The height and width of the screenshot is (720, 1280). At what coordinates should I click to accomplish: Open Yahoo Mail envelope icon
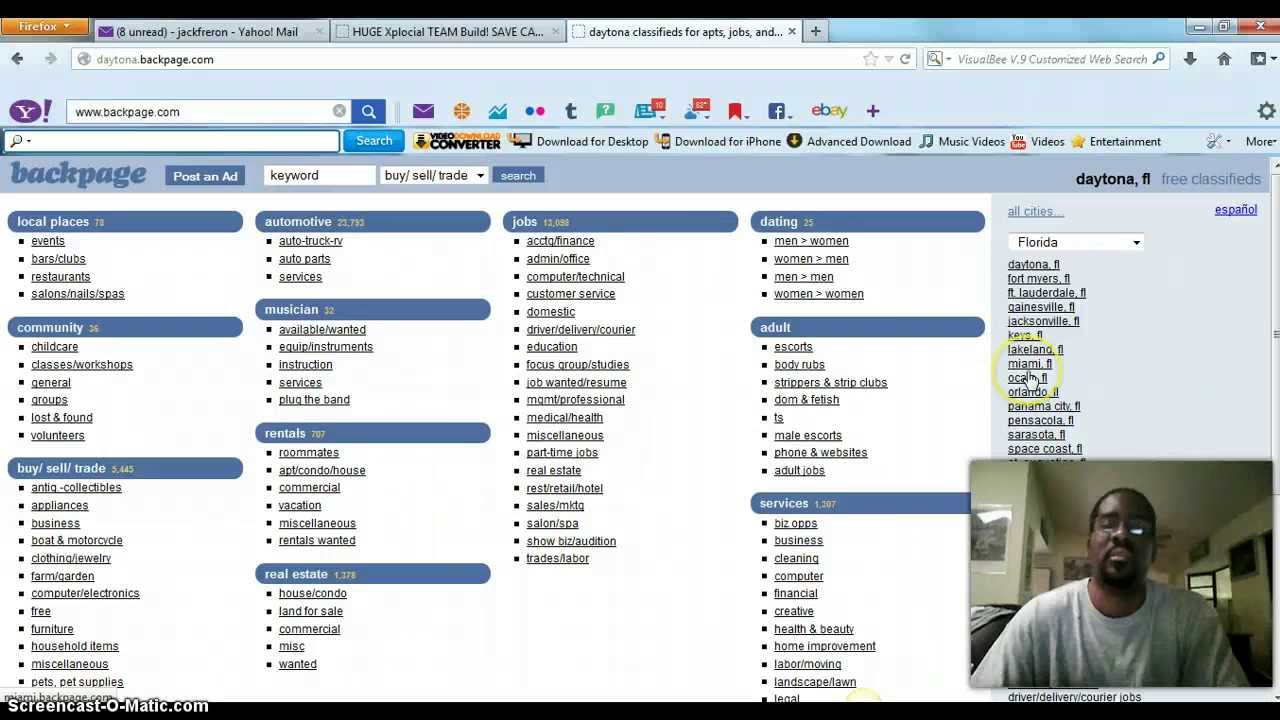(423, 111)
